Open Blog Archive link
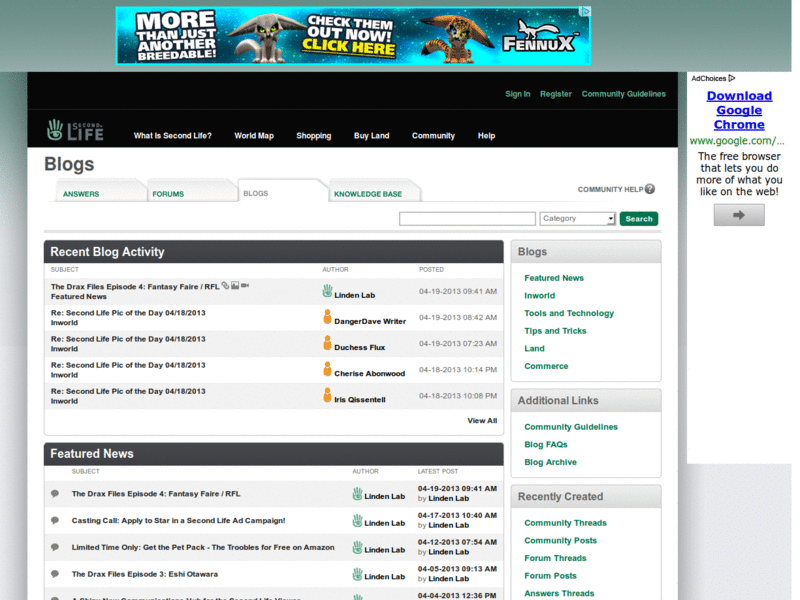Viewport: 800px width, 600px height. coord(551,462)
